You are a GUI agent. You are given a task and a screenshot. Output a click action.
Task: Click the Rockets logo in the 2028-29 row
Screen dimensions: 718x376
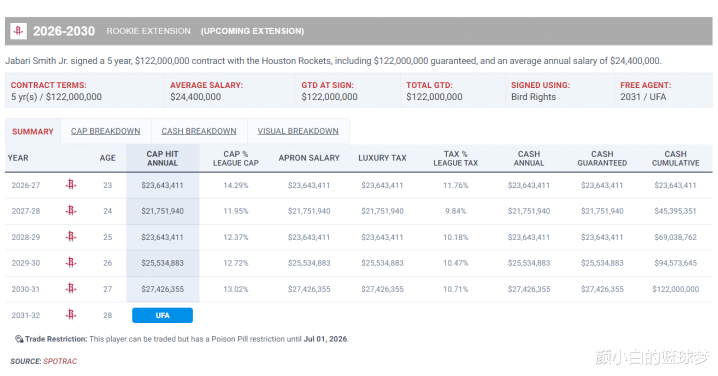[71, 237]
